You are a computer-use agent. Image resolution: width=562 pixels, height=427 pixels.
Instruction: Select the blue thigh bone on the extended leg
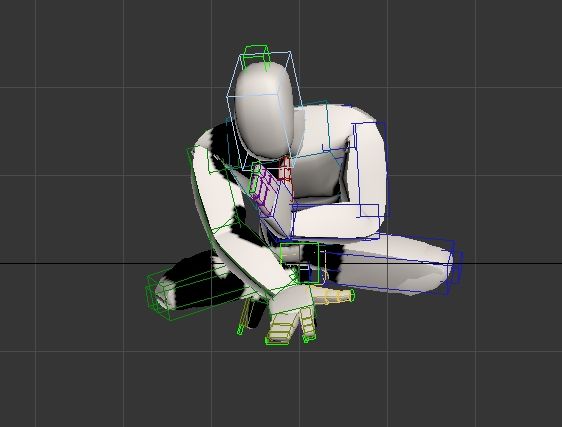point(385,264)
